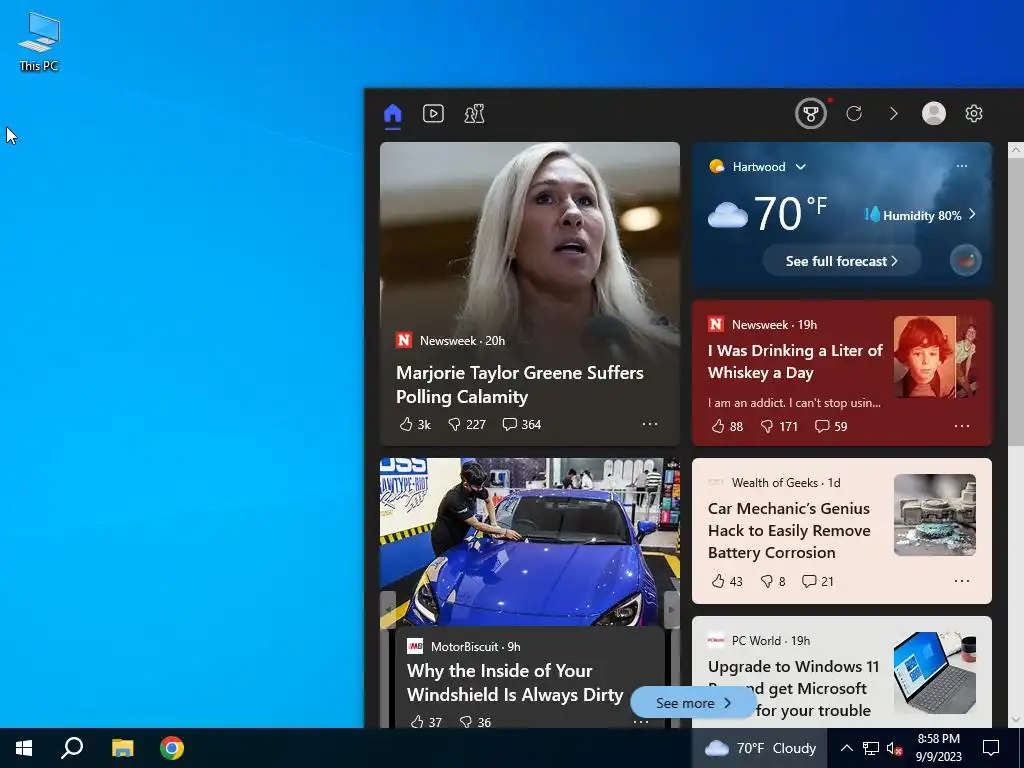
Task: Dislike the Whiskey a Day story
Action: [779, 426]
